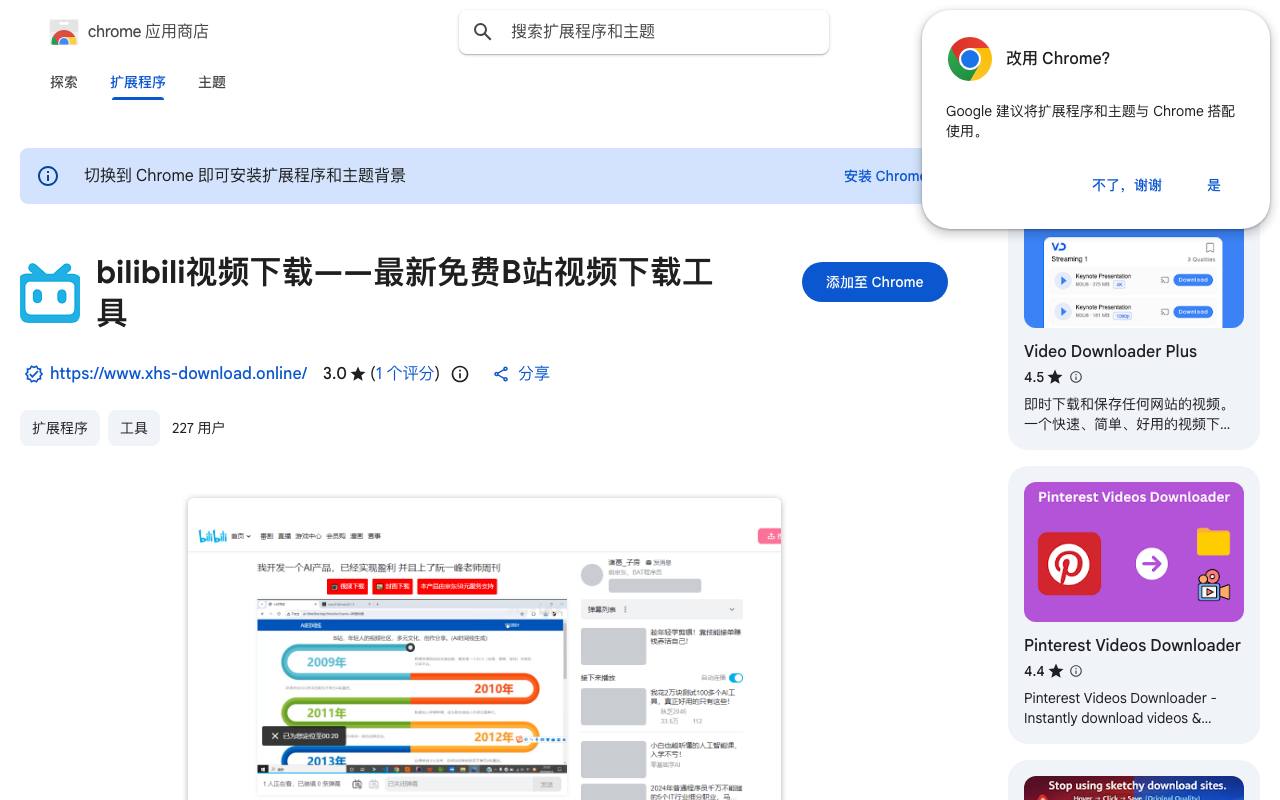The height and width of the screenshot is (800, 1280).
Task: Open the 探索 tab
Action: tap(64, 82)
